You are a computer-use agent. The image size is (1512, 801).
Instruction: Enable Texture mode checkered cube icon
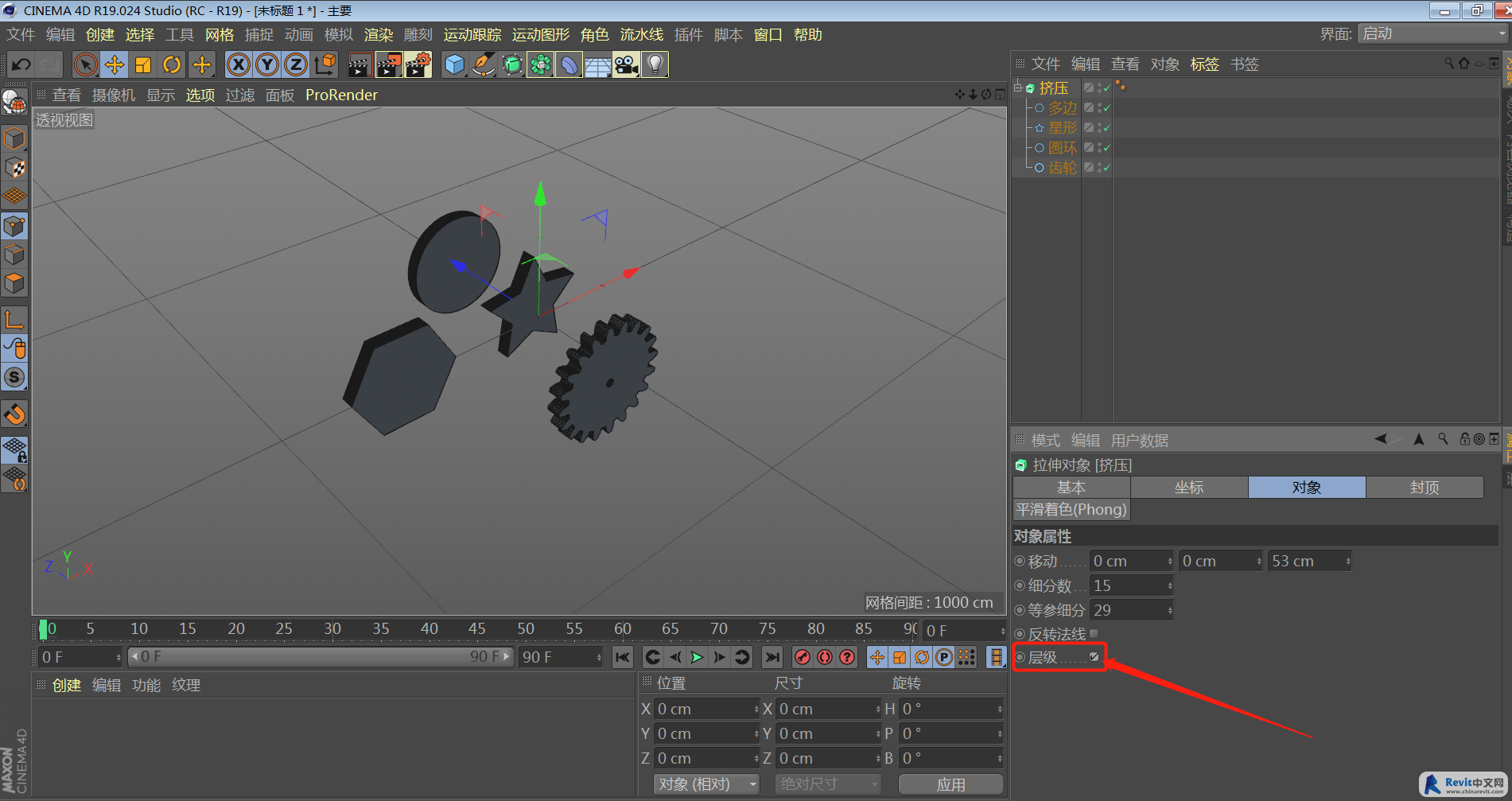coord(14,168)
